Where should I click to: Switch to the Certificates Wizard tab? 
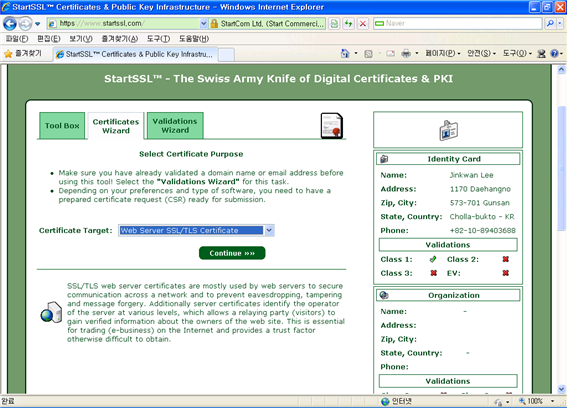[x=116, y=126]
